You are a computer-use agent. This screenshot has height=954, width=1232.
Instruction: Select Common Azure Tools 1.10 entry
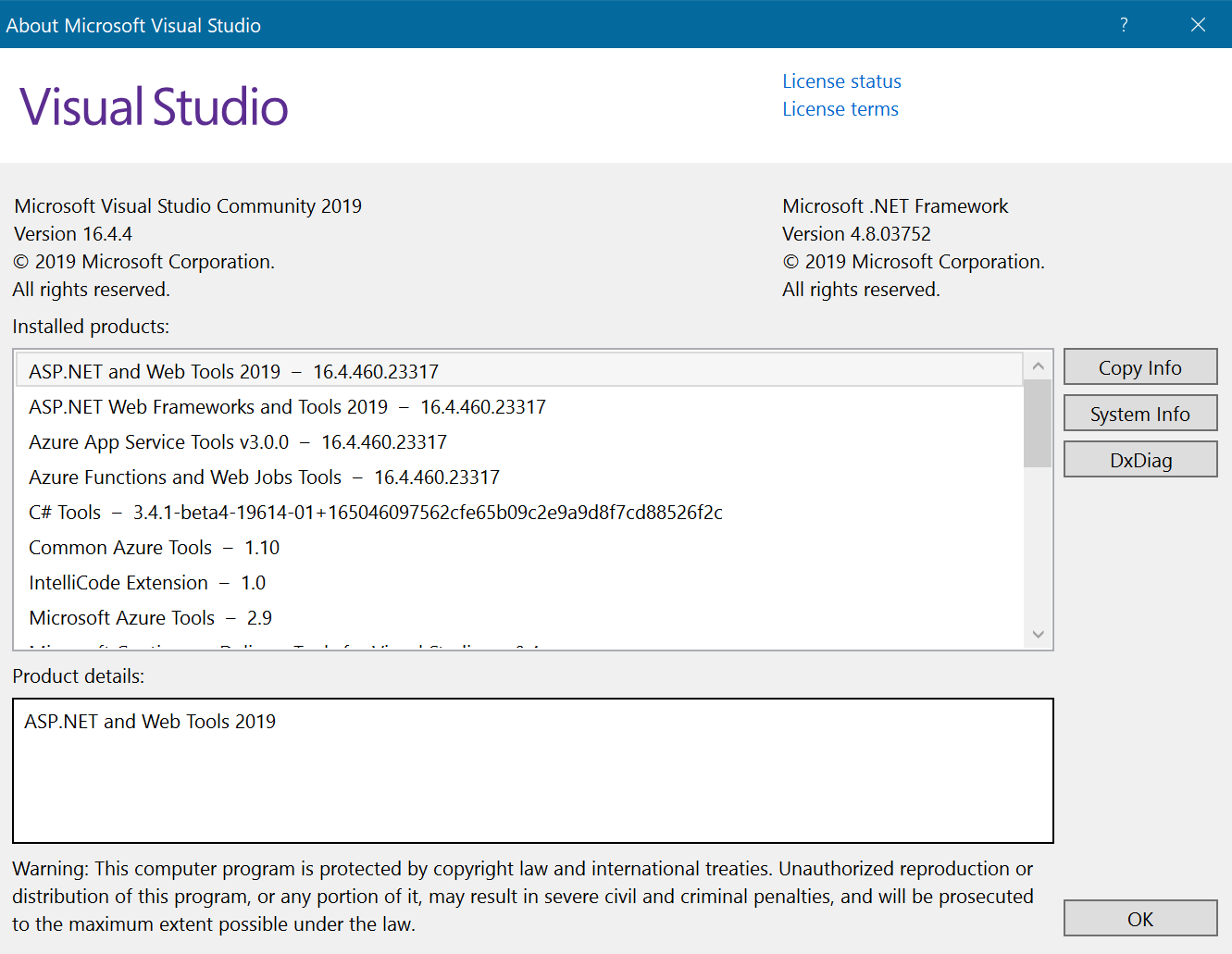pos(519,547)
